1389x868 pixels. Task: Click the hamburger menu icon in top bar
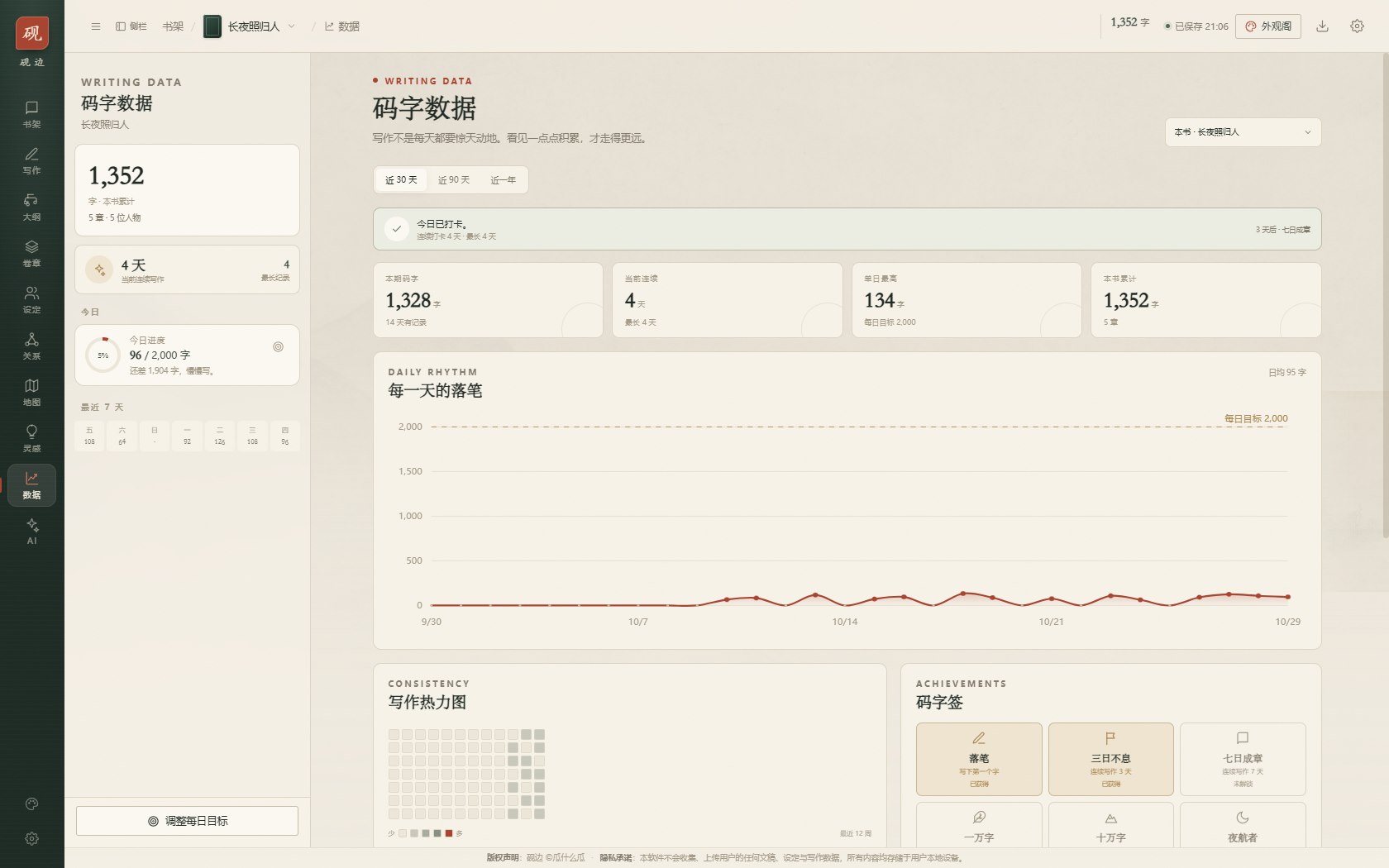(96, 26)
